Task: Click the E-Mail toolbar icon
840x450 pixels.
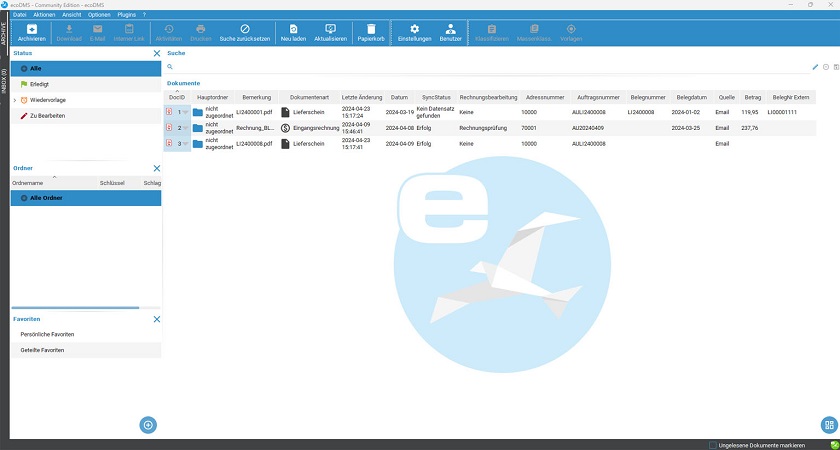Action: click(98, 33)
